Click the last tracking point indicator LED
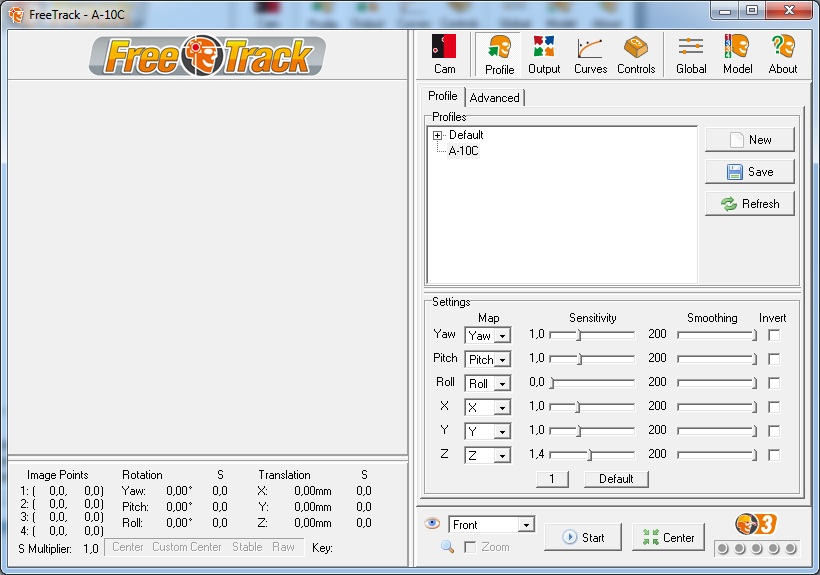Viewport: 820px width, 575px height. tap(791, 548)
